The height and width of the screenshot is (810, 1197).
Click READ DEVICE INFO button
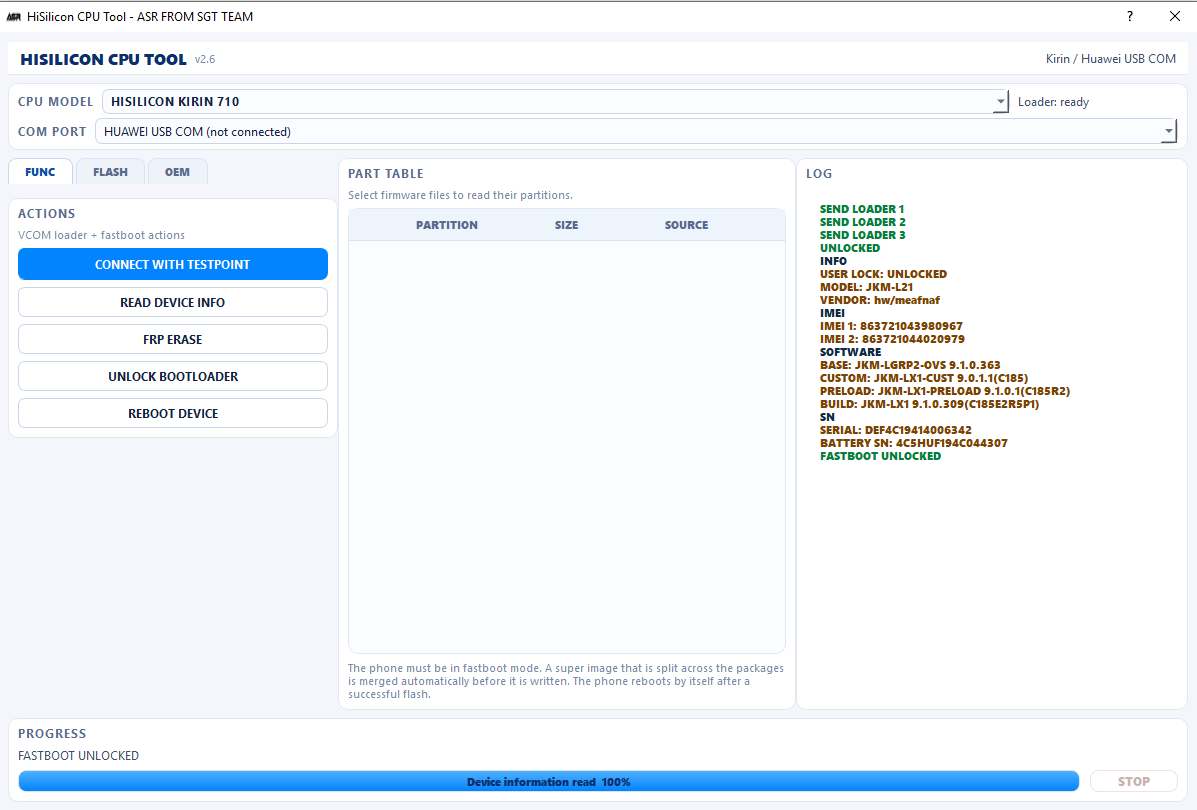tap(173, 302)
